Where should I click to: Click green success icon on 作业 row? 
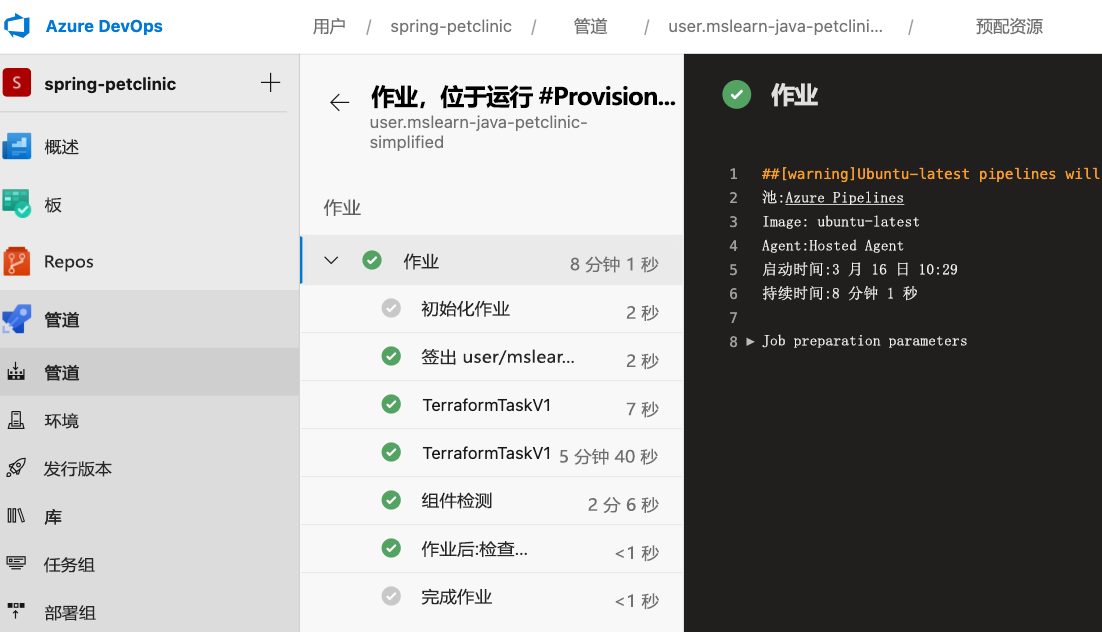tap(372, 261)
